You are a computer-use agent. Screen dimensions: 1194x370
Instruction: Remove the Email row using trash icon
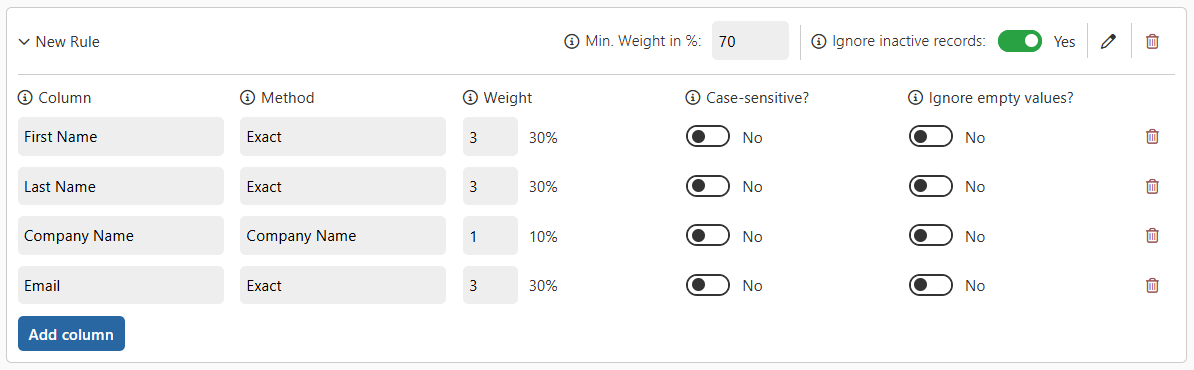(x=1152, y=285)
